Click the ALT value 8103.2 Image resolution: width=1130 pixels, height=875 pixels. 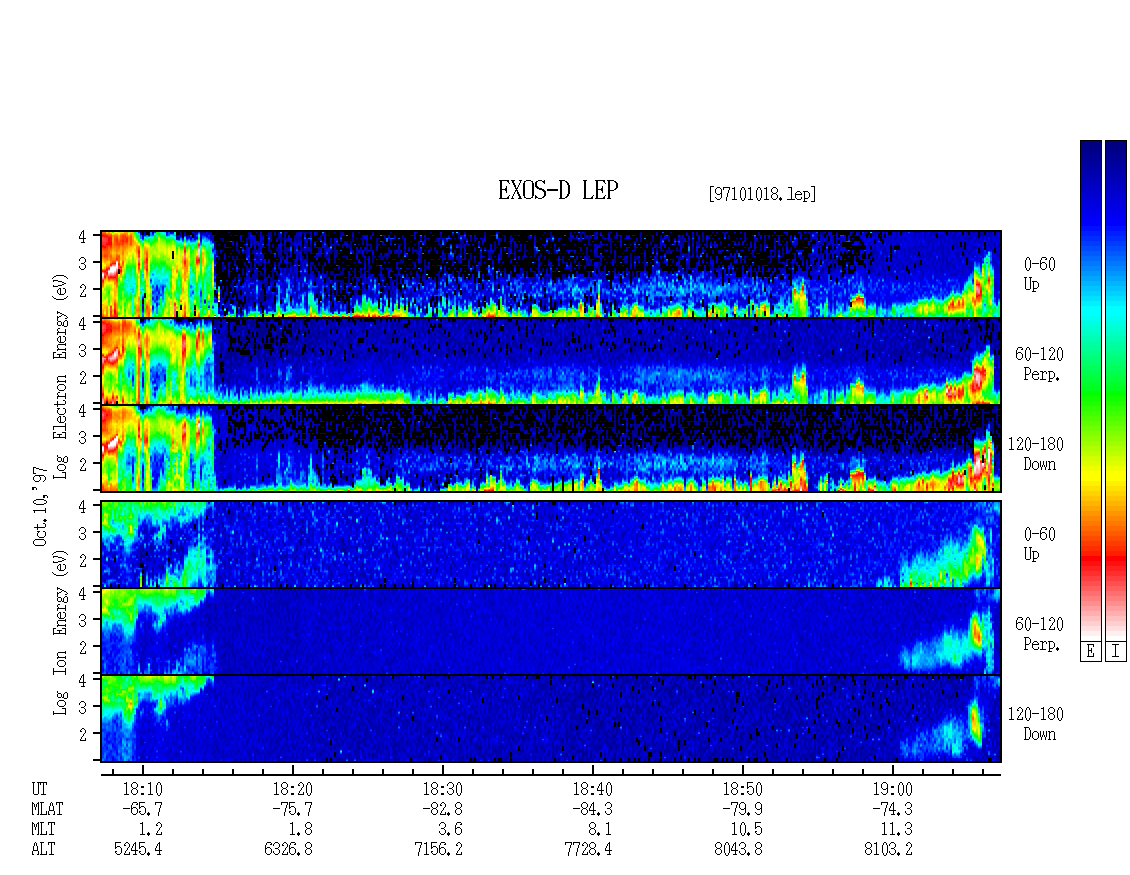pos(888,850)
